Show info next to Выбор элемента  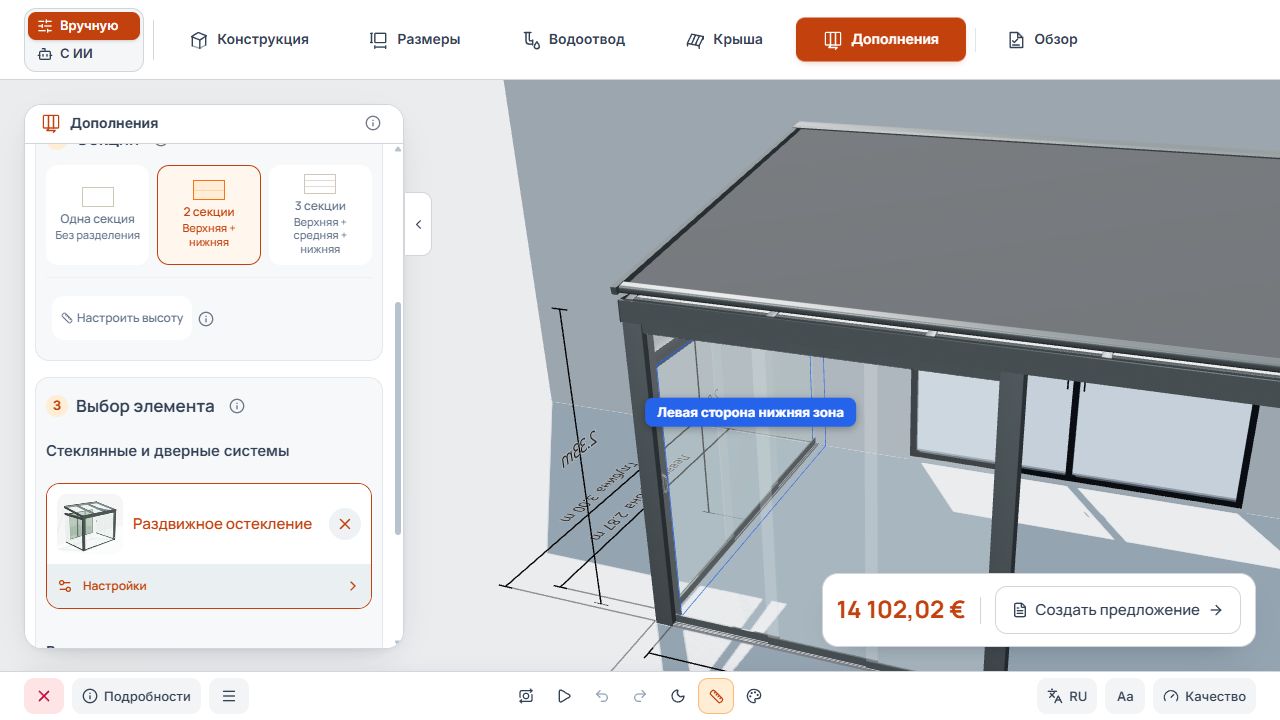[237, 406]
